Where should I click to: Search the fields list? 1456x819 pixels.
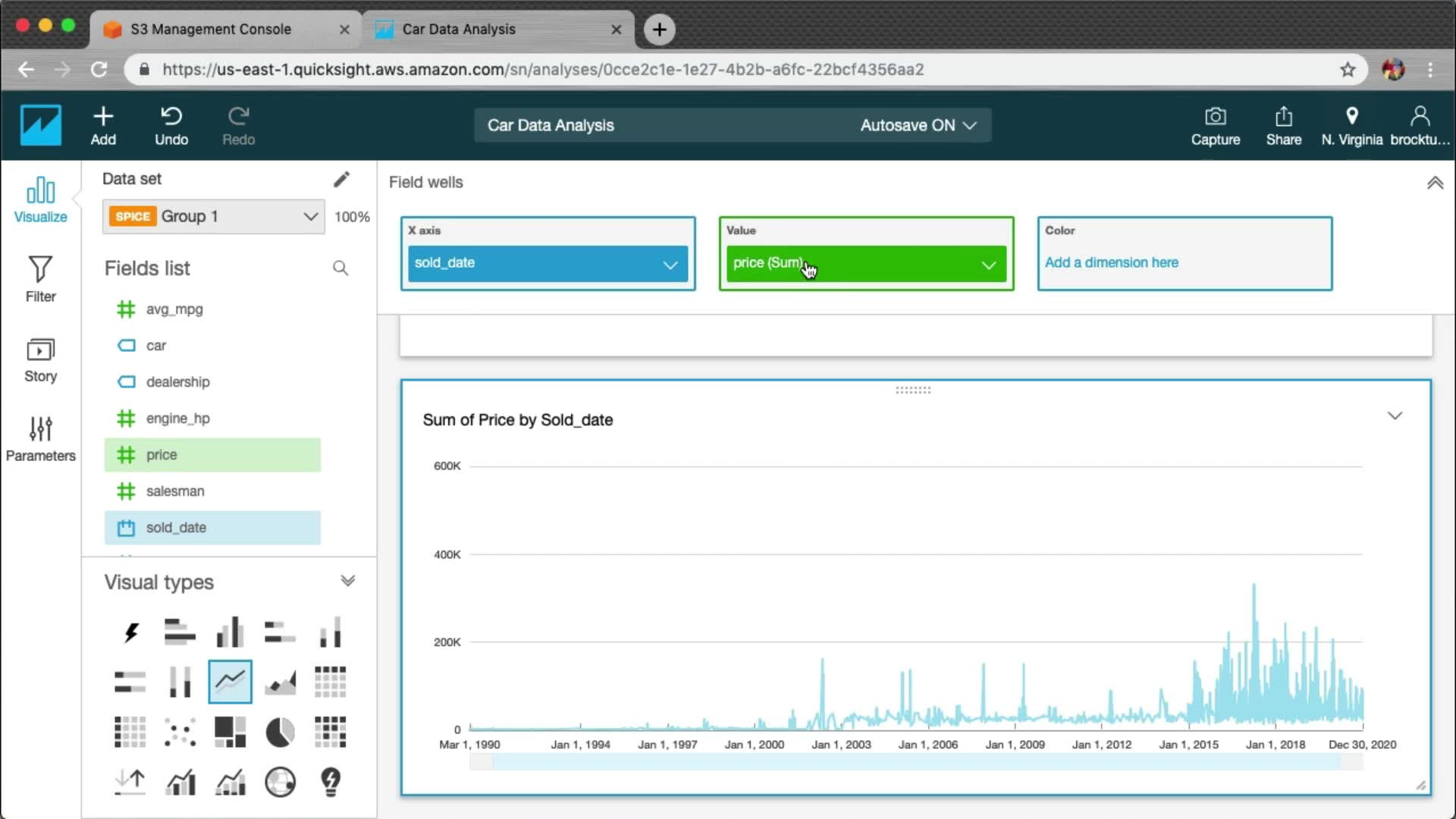point(340,268)
